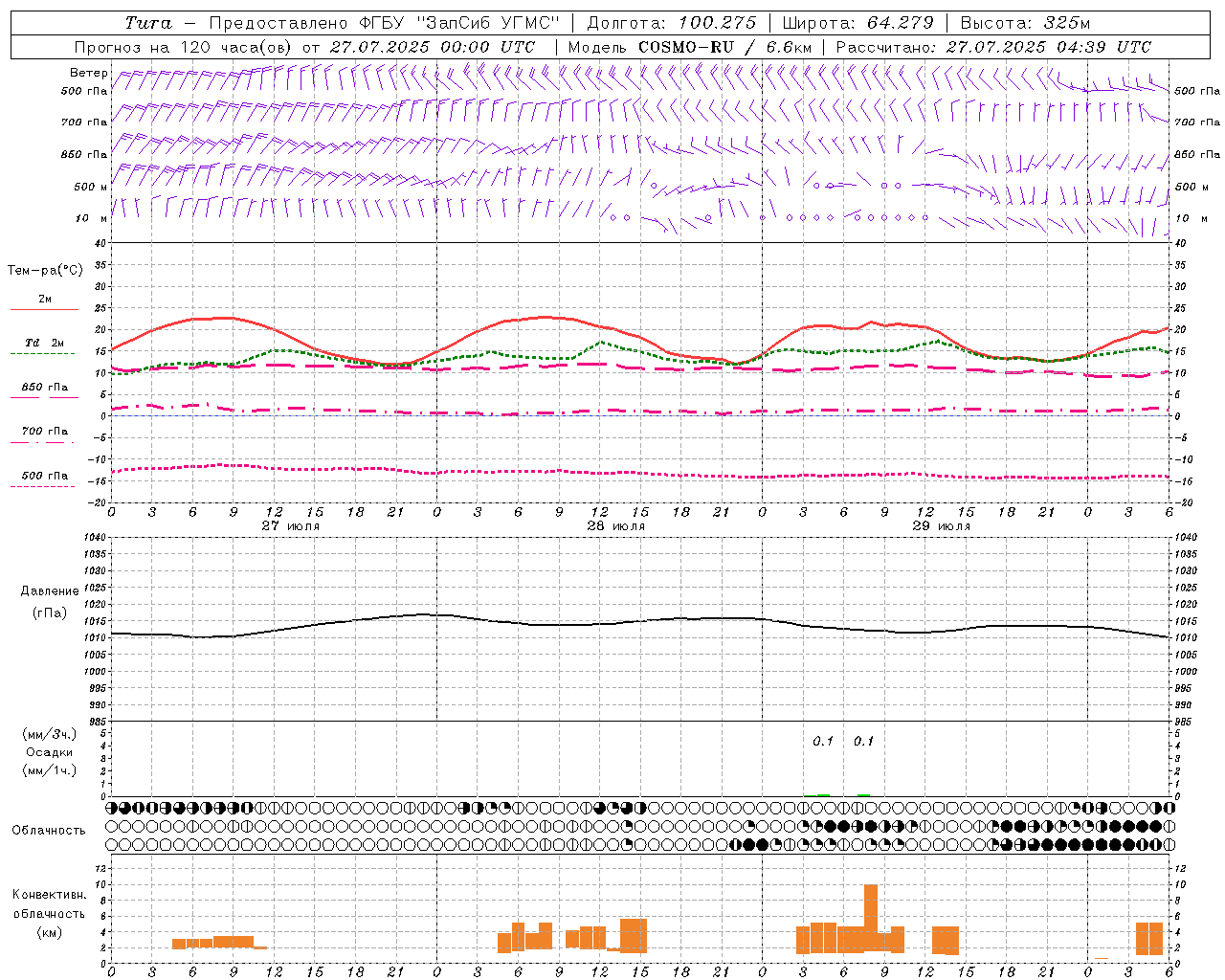Click the "Рассчитано: 27.07.2025 04:39 UTC" timestamp
This screenshot has width=1225, height=980.
(993, 47)
